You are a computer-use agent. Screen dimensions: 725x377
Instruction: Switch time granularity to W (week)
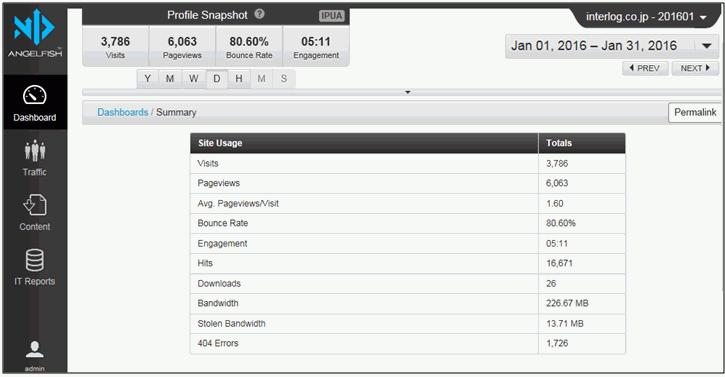click(x=194, y=79)
